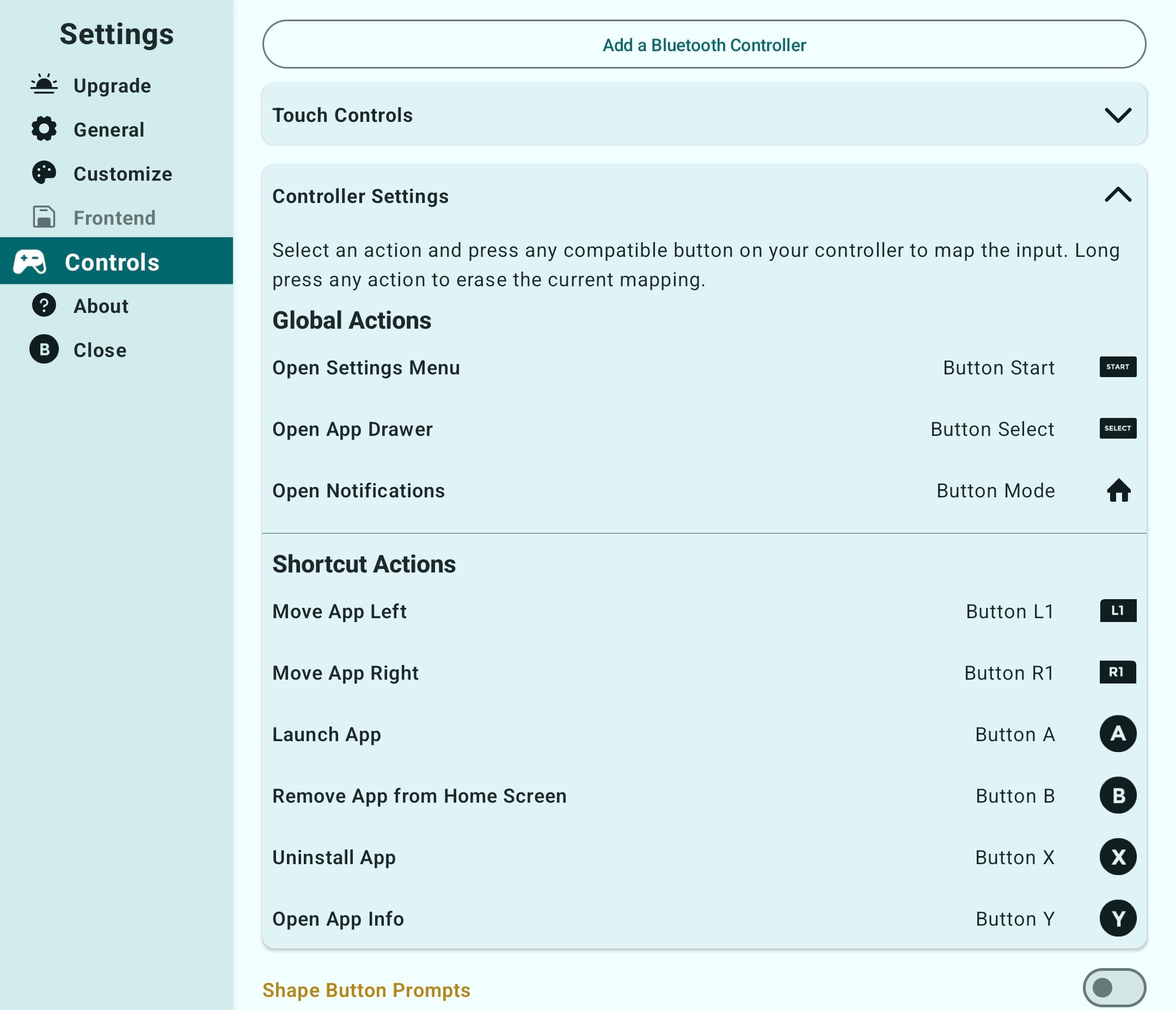
Task: Toggle the Shape Button Prompts switch
Action: point(1113,988)
